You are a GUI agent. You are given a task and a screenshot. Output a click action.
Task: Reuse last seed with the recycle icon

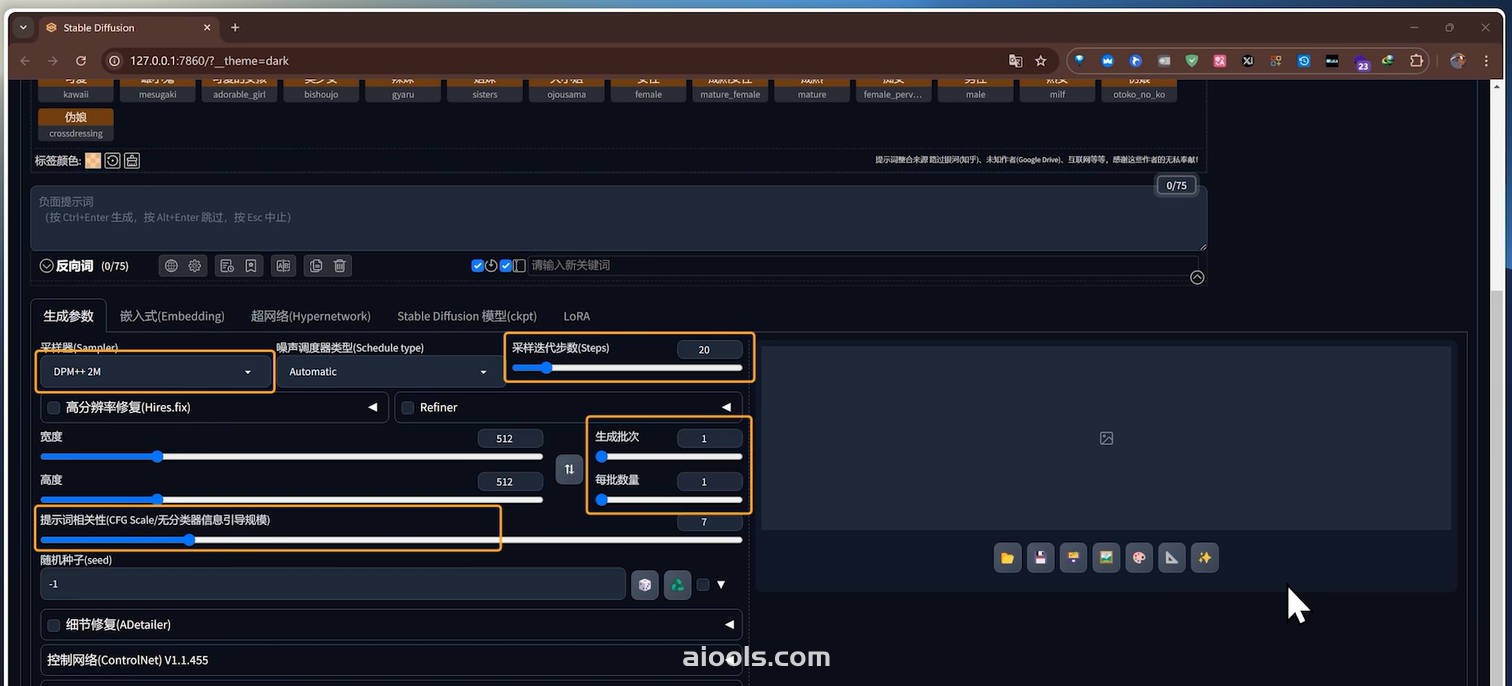click(x=678, y=584)
